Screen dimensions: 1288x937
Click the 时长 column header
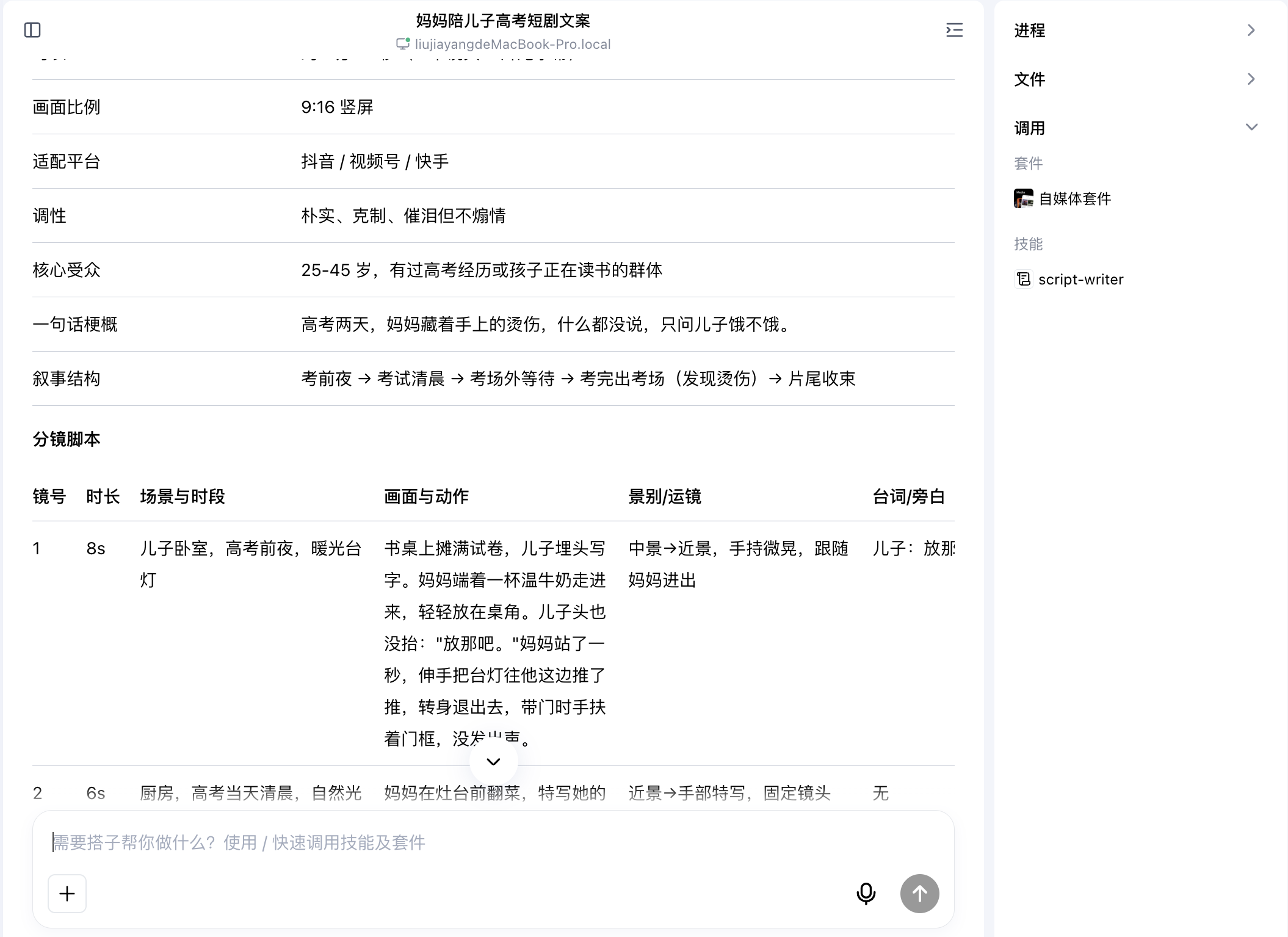[103, 496]
